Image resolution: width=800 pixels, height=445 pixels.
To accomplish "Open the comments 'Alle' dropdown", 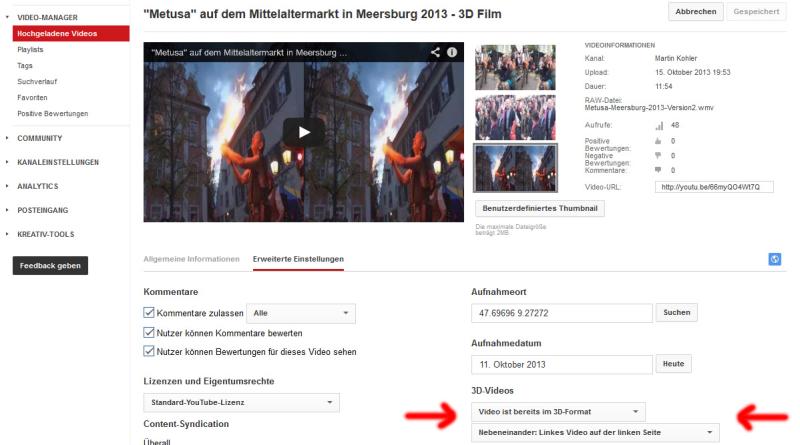I will pos(300,314).
